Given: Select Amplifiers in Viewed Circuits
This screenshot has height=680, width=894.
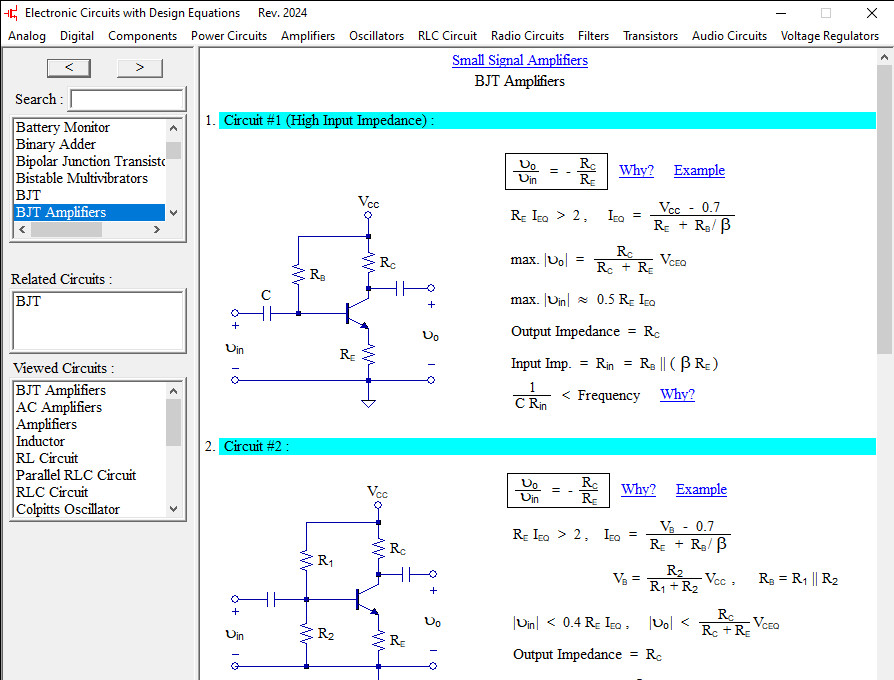Looking at the screenshot, I should 90,425.
